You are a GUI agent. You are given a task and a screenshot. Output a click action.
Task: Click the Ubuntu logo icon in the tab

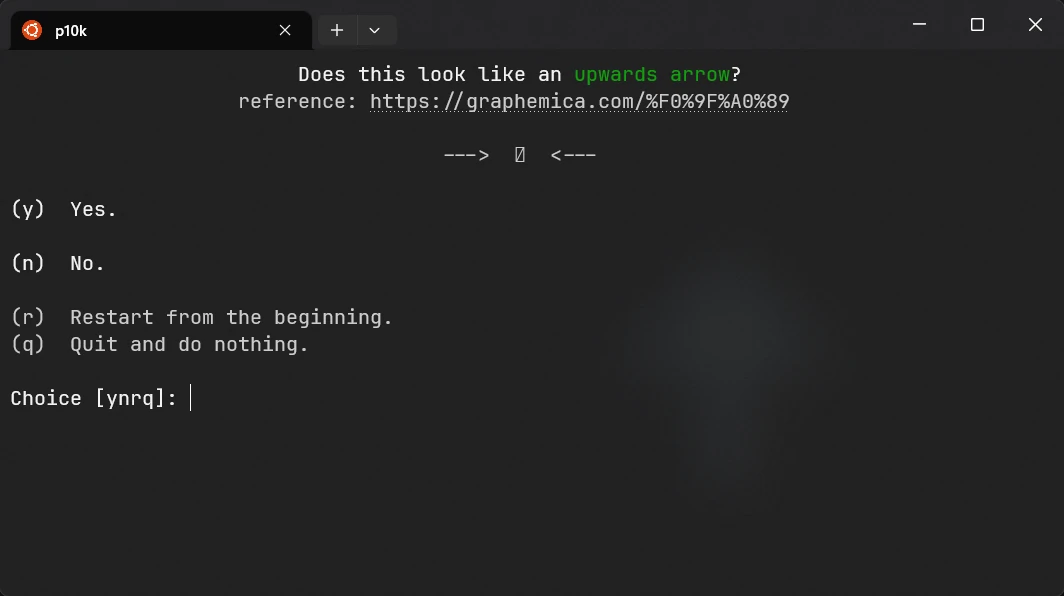32,30
